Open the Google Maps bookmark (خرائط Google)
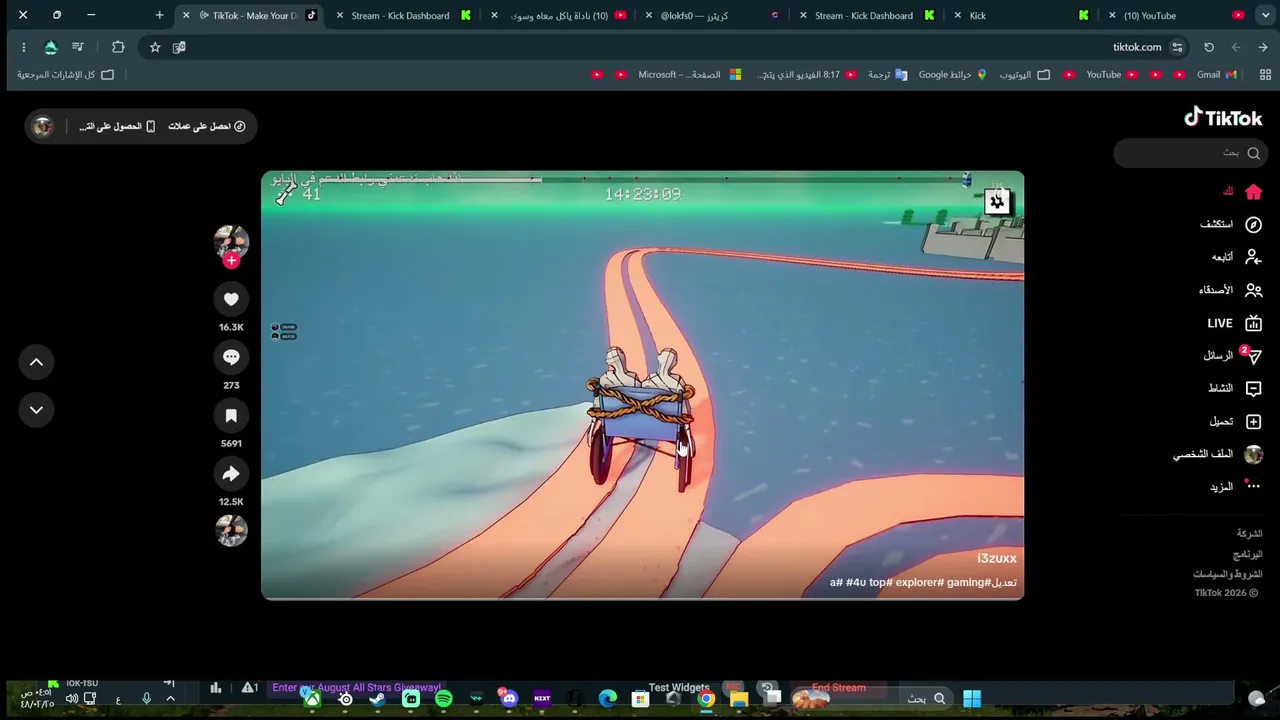 pyautogui.click(x=952, y=75)
